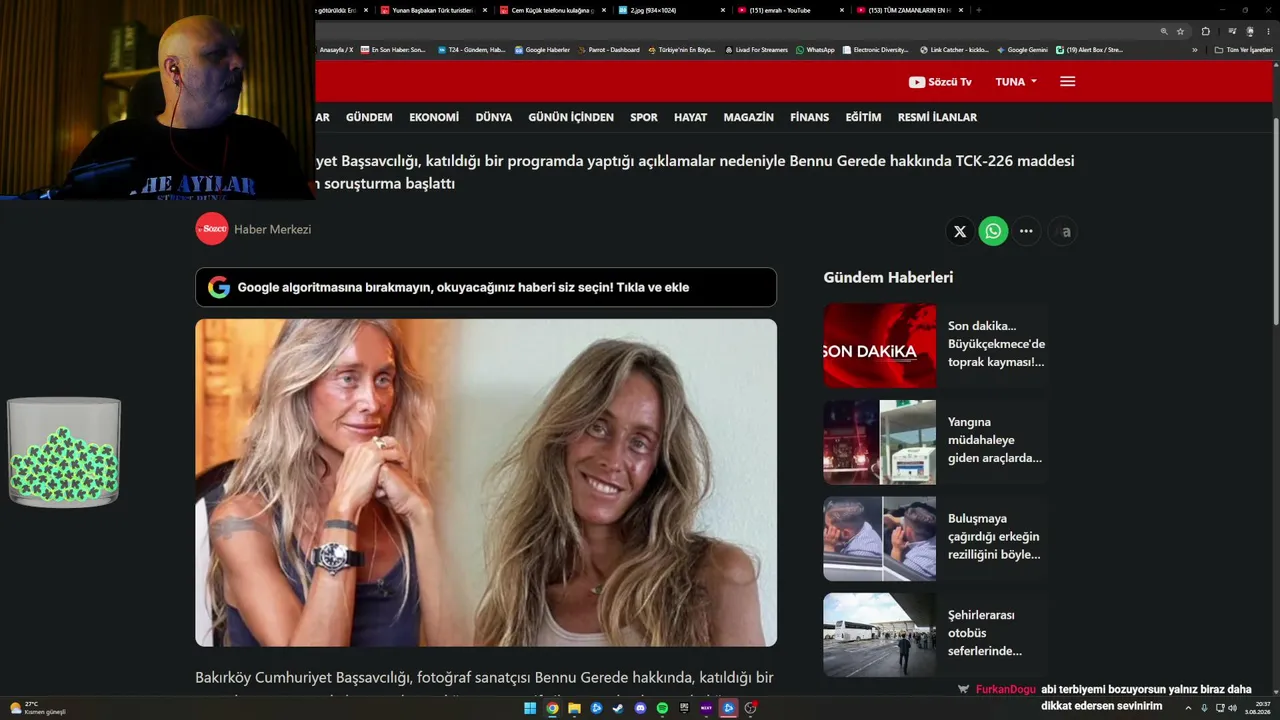Open the MAGAZİN section

click(749, 117)
